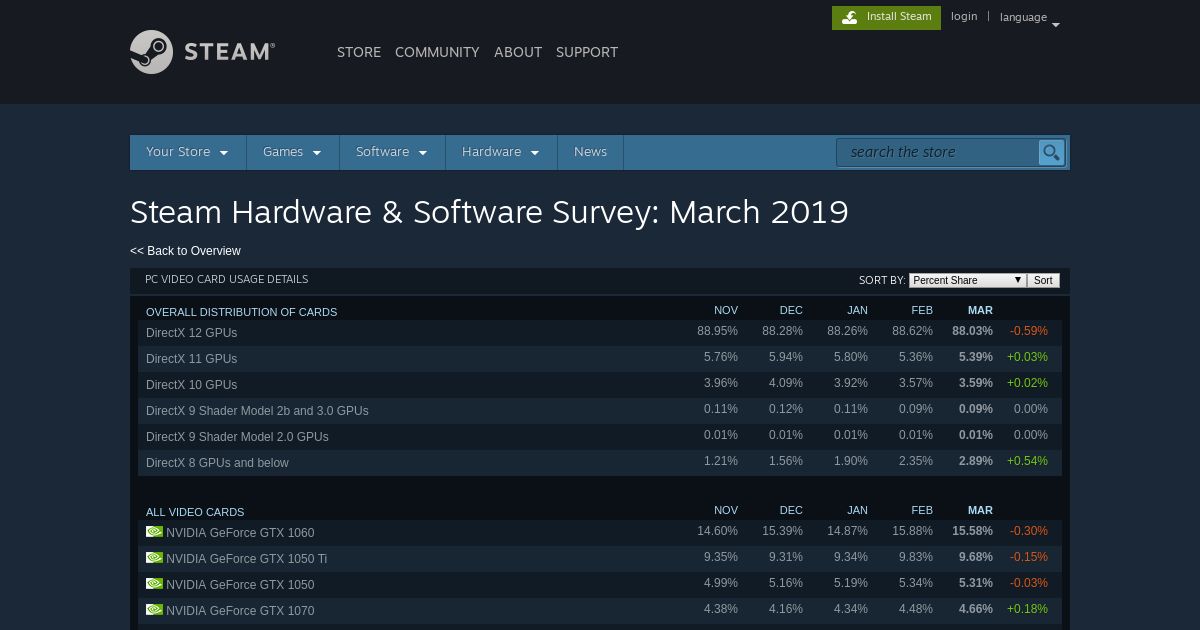Viewport: 1200px width, 630px height.
Task: Click the +0.54% change value
Action: pyautogui.click(x=1027, y=461)
